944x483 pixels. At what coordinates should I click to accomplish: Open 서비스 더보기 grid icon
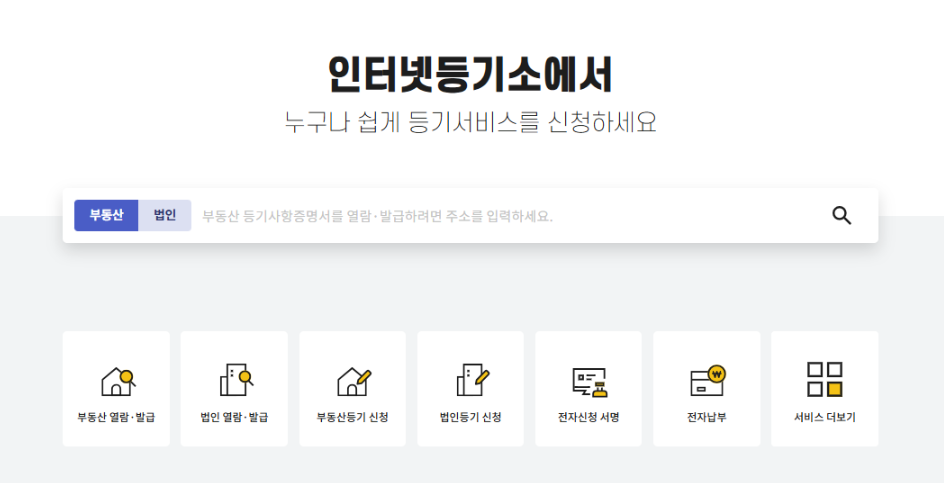point(825,379)
